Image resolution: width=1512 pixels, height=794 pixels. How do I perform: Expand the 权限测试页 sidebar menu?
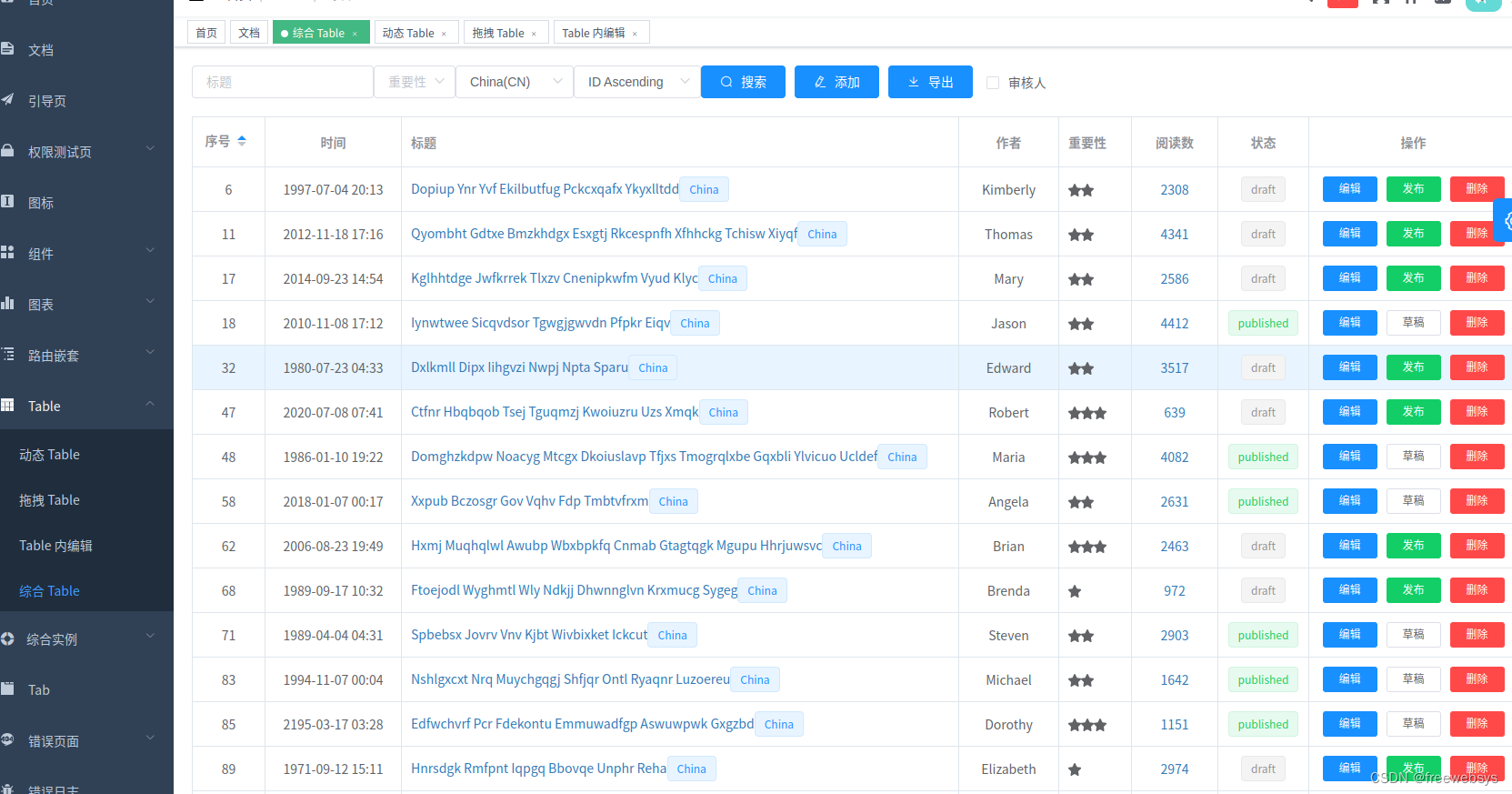[151, 148]
